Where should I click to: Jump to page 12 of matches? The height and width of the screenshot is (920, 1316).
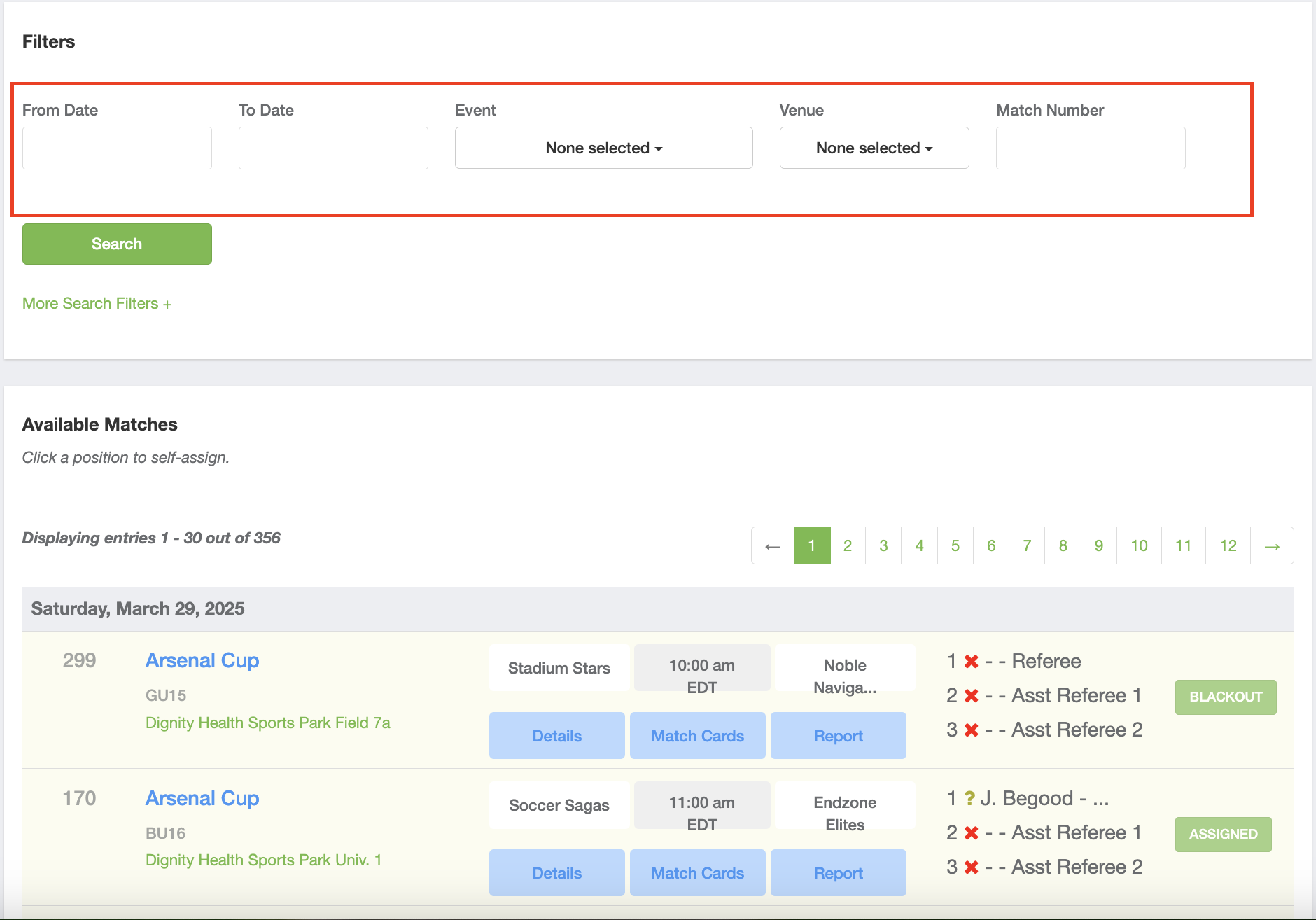pos(1228,545)
